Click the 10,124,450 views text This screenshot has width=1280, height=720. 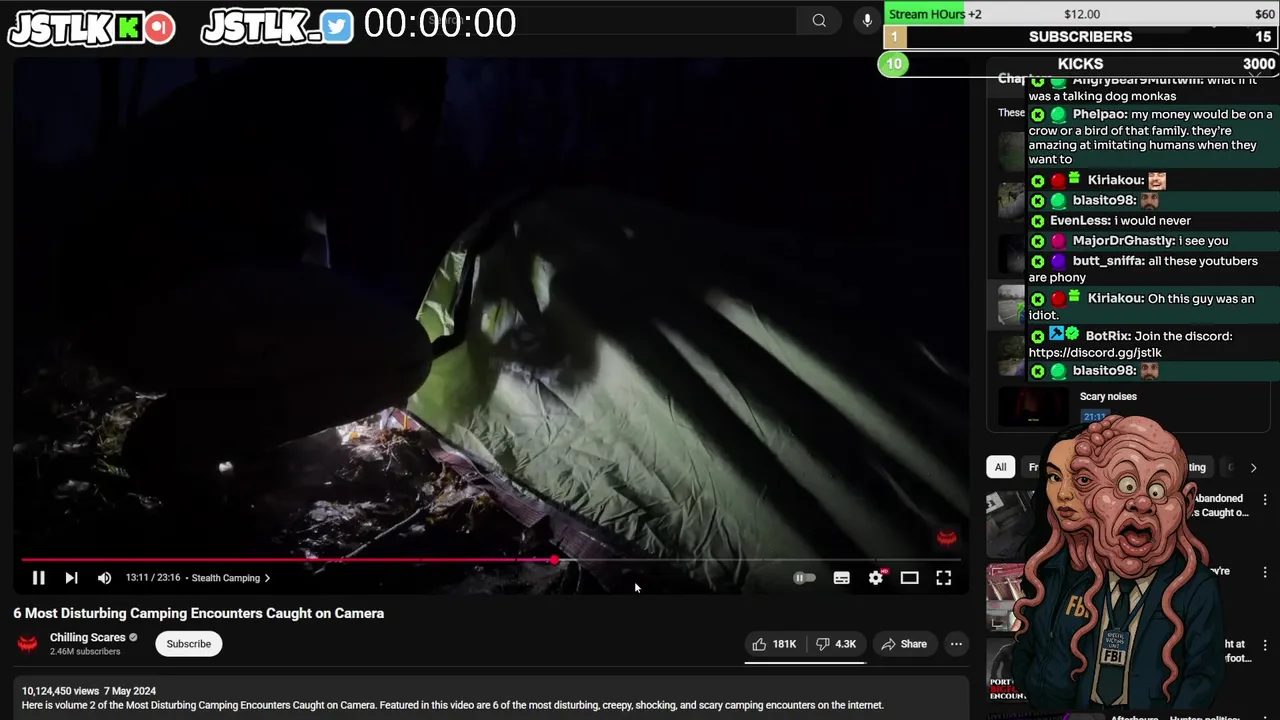click(61, 691)
